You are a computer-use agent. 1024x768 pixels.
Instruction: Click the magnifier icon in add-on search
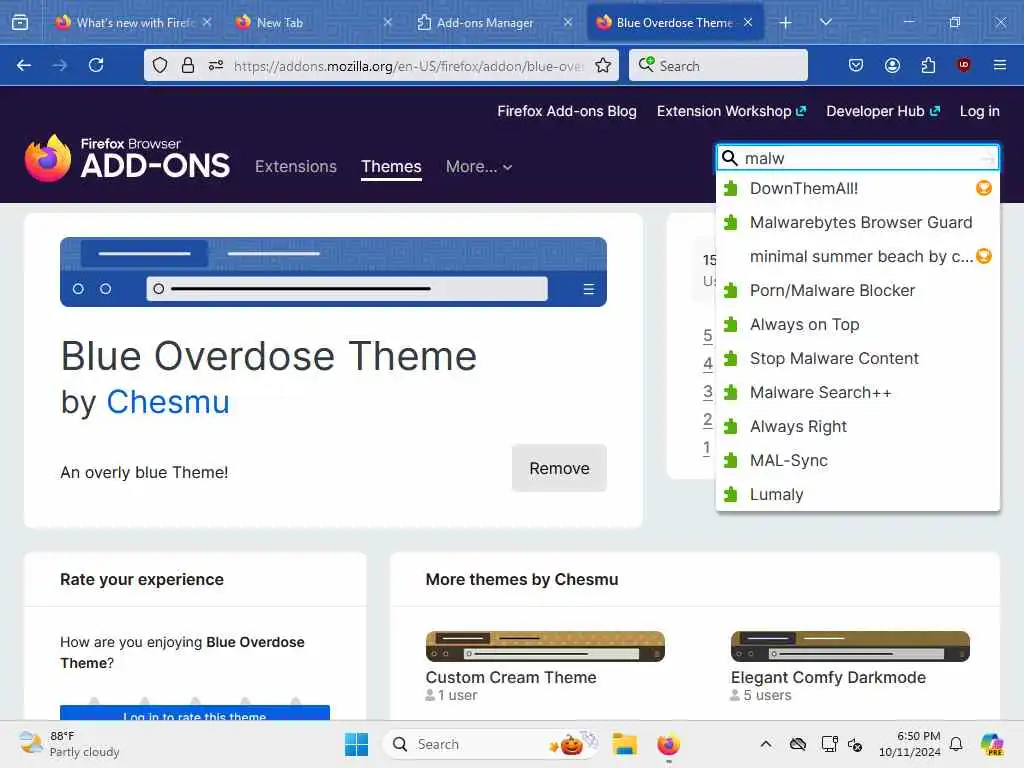[x=729, y=158]
